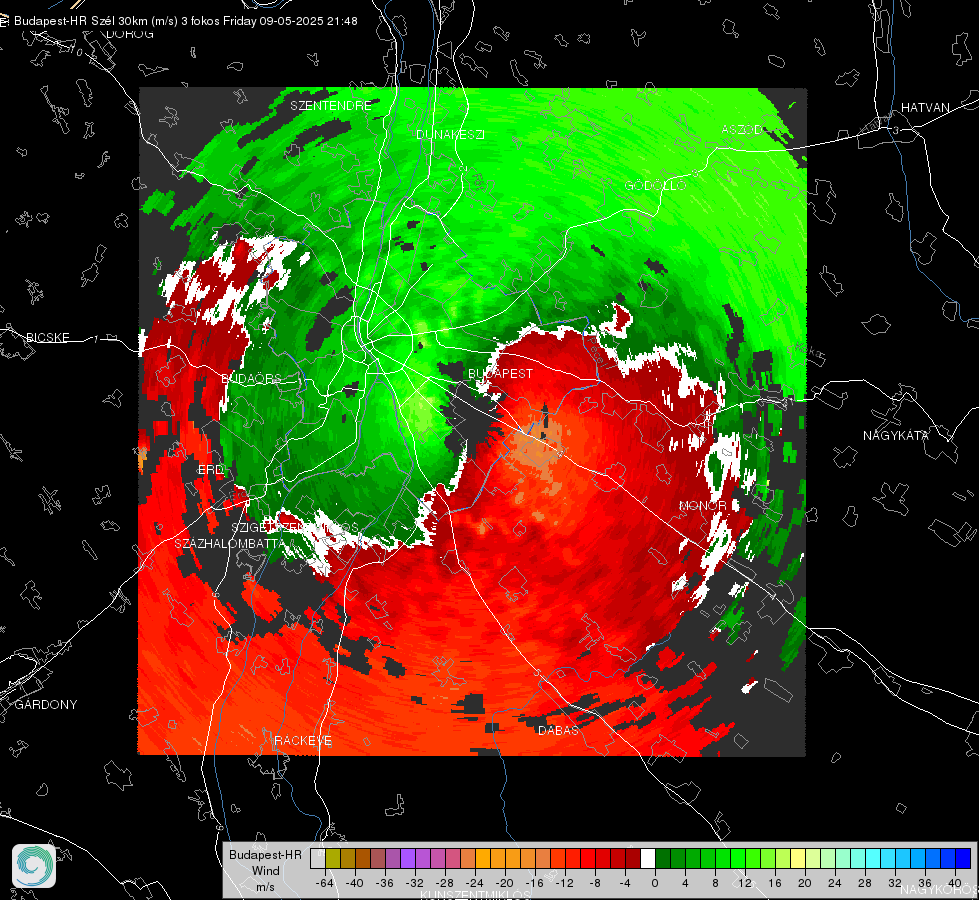Click the -12 value on the scale

click(564, 883)
